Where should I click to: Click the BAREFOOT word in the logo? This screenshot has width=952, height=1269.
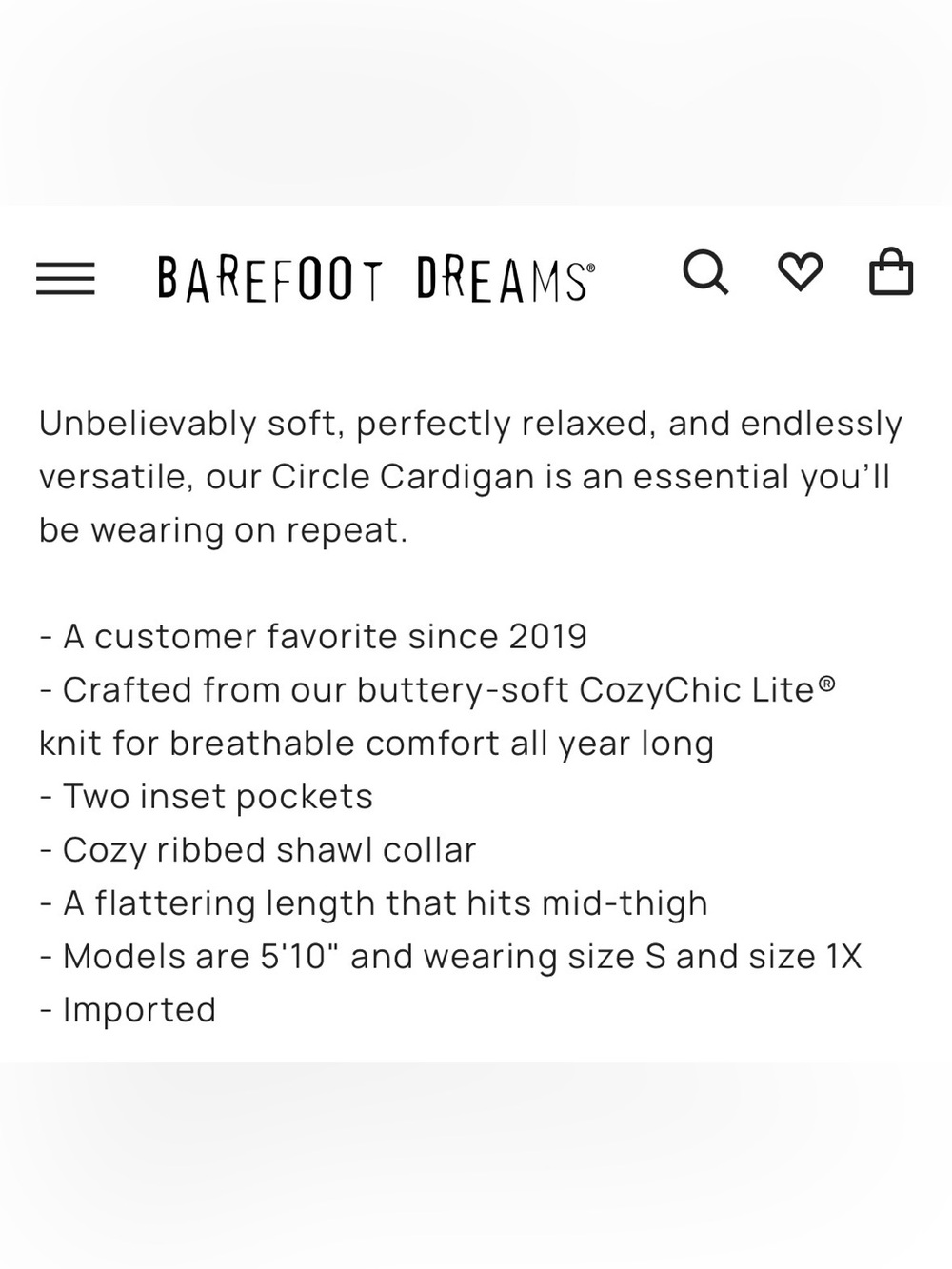270,280
